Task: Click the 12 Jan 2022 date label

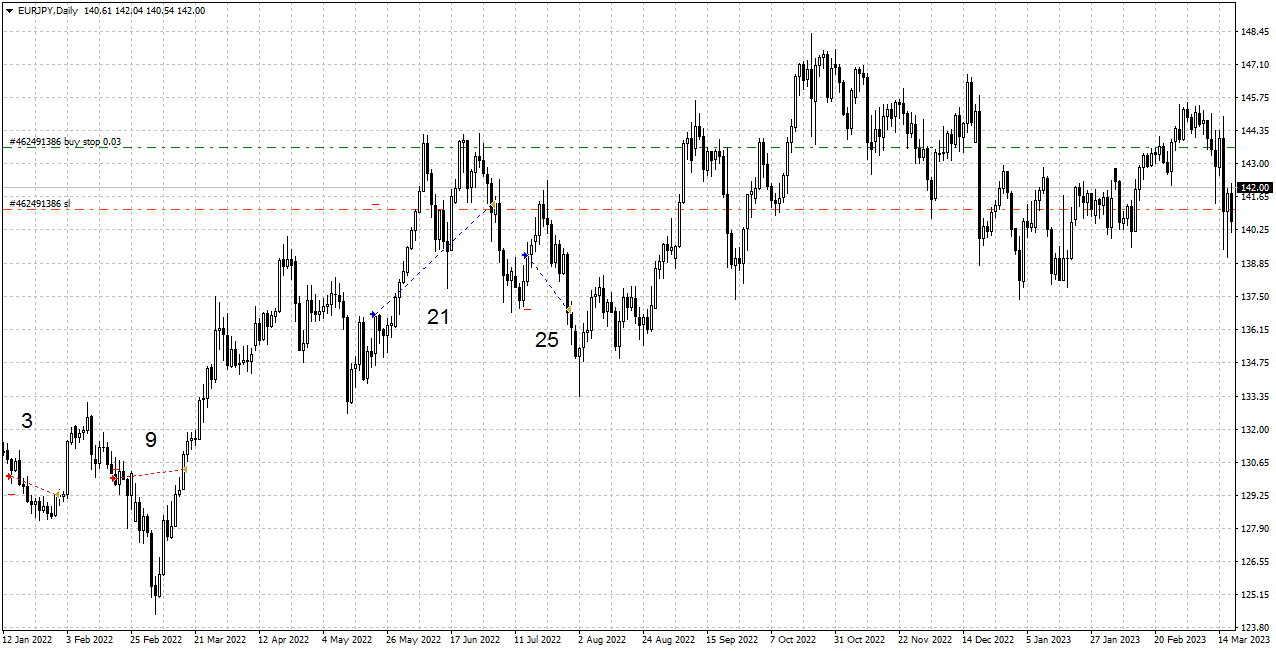Action: (27, 639)
